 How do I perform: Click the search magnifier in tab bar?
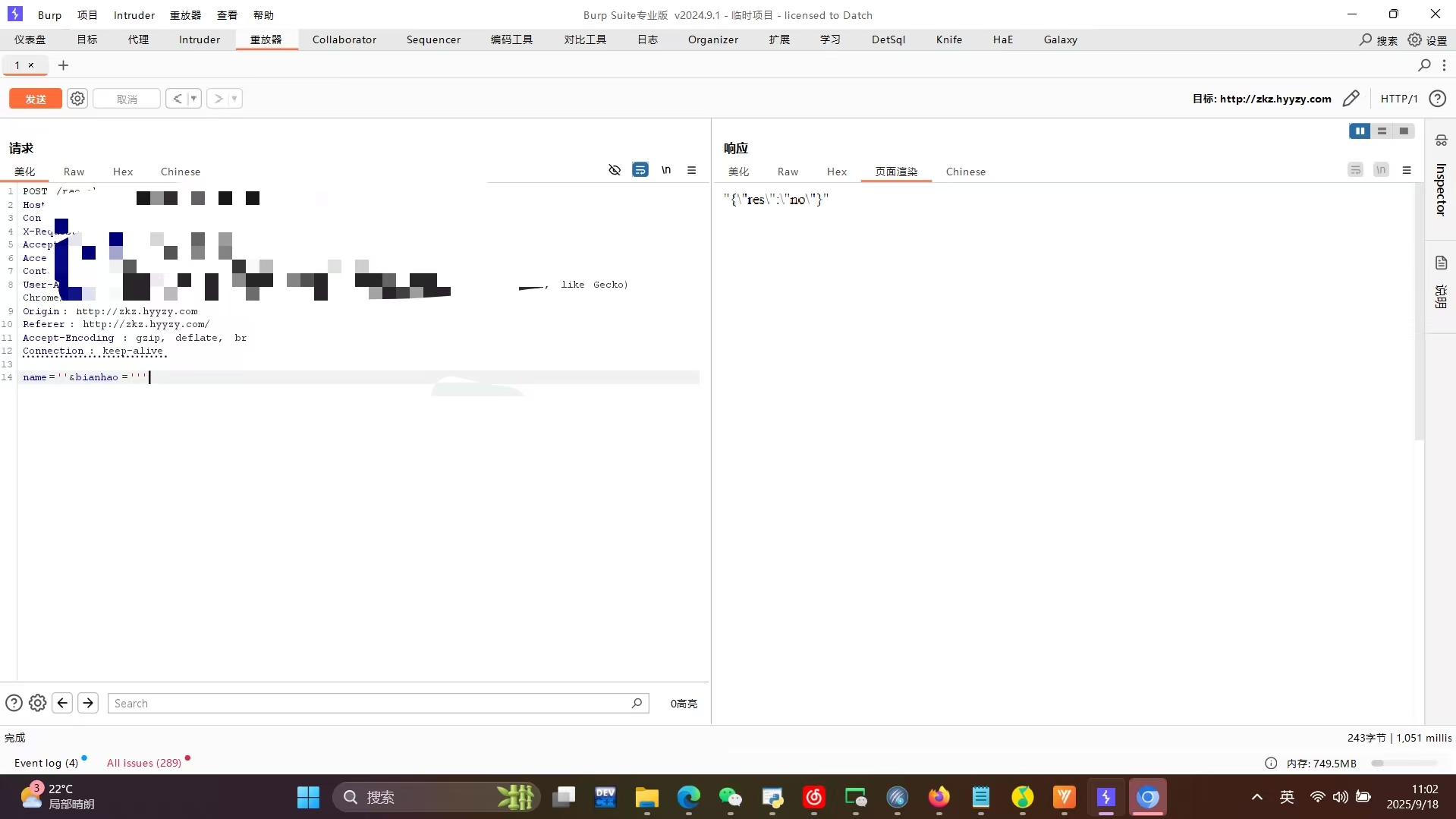tap(1424, 65)
